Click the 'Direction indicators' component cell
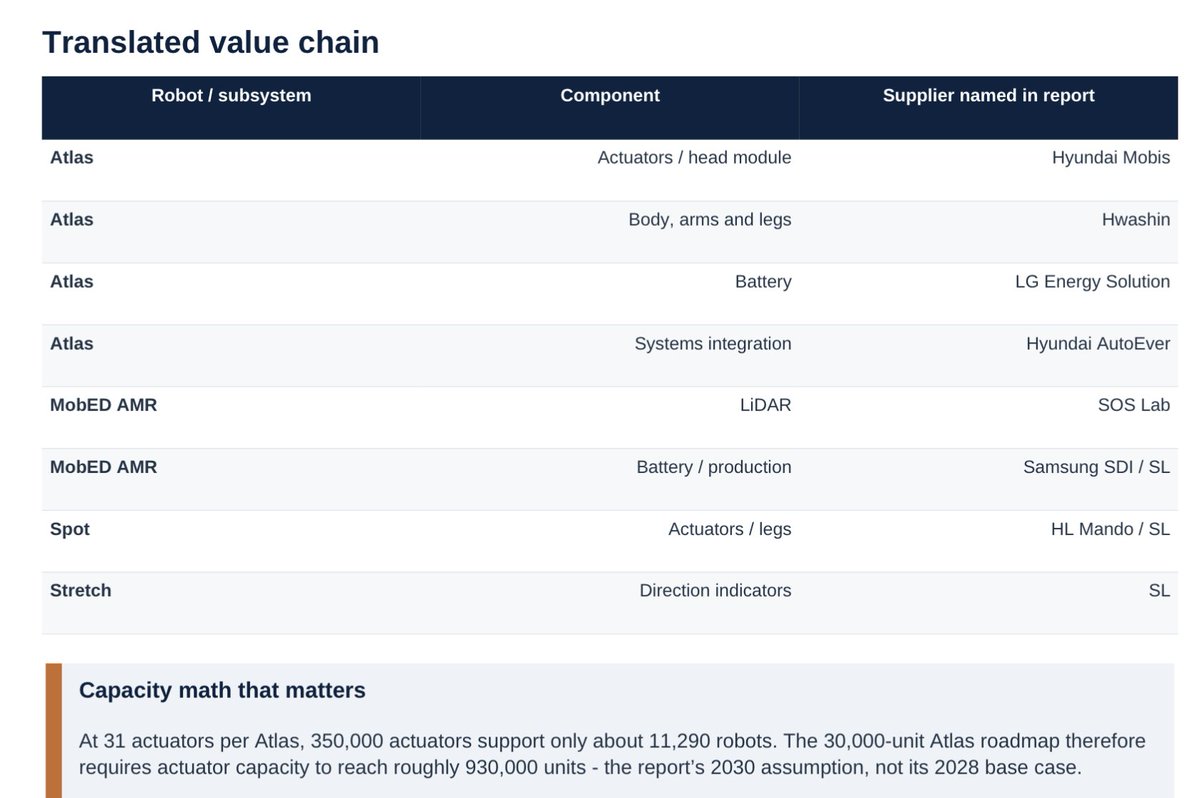Image resolution: width=1200 pixels, height=798 pixels. [715, 591]
